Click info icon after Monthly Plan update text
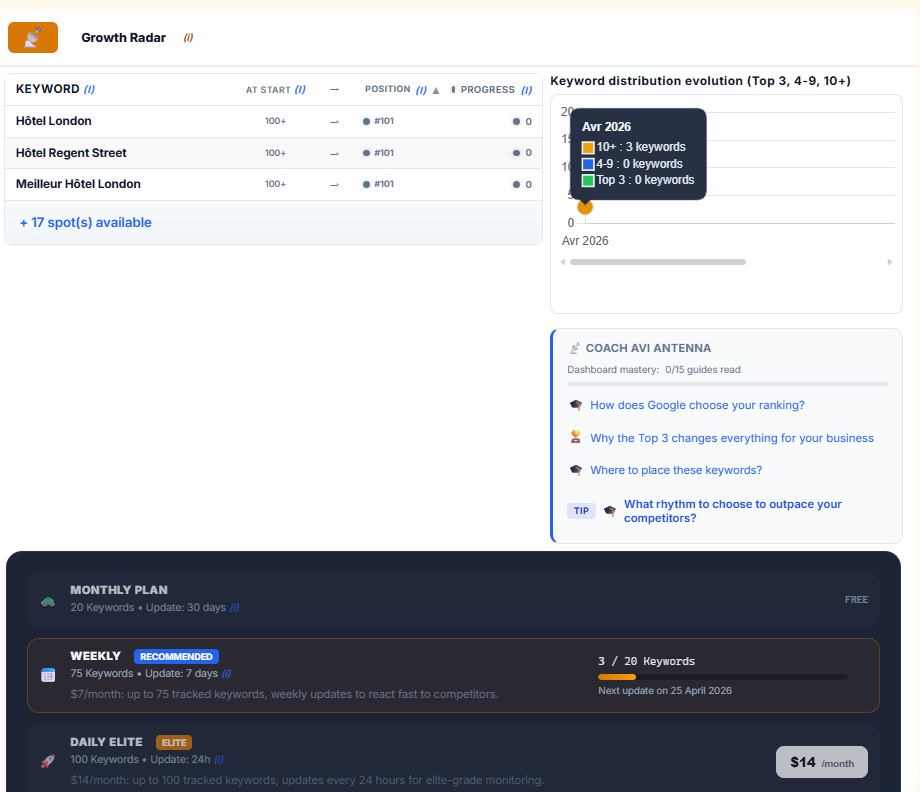This screenshot has height=792, width=920. click(x=235, y=608)
